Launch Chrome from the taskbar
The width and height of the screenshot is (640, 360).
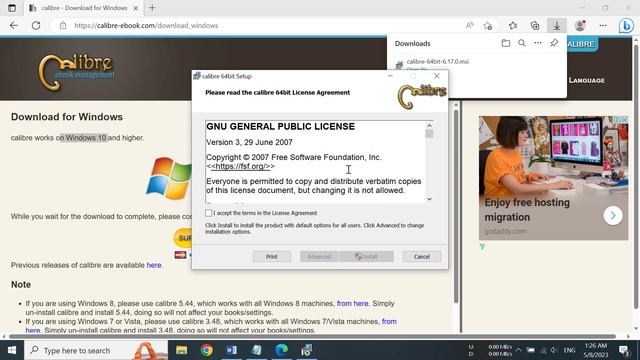pos(207,350)
